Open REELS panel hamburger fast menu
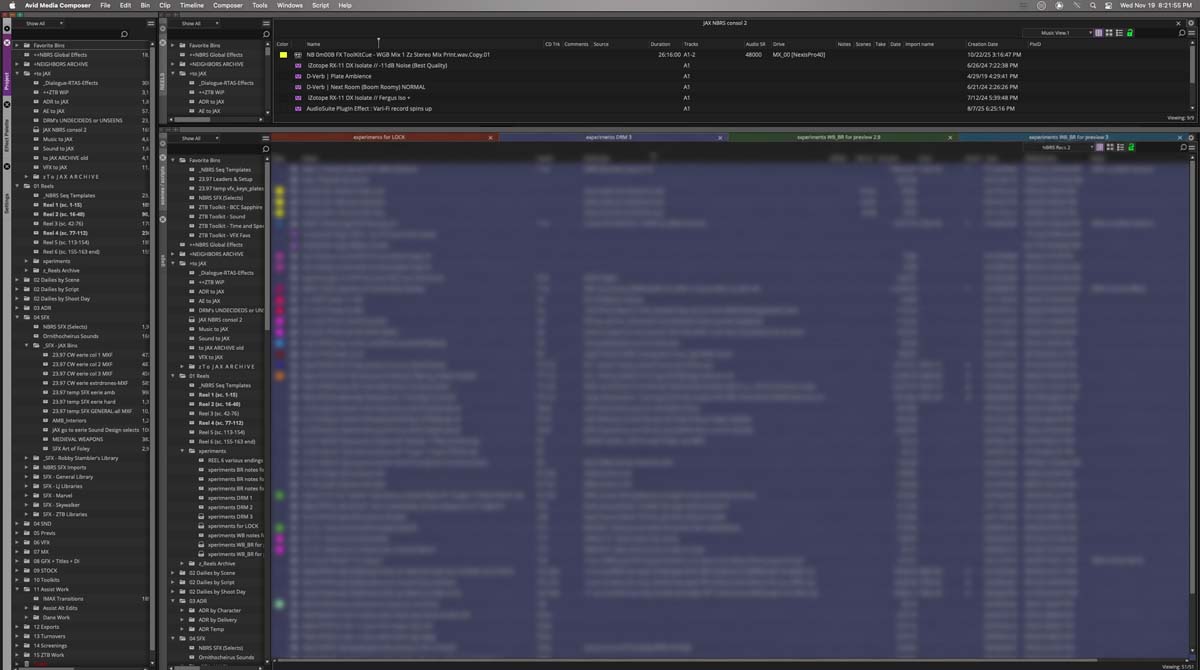Image resolution: width=1200 pixels, height=670 pixels. pos(266,23)
